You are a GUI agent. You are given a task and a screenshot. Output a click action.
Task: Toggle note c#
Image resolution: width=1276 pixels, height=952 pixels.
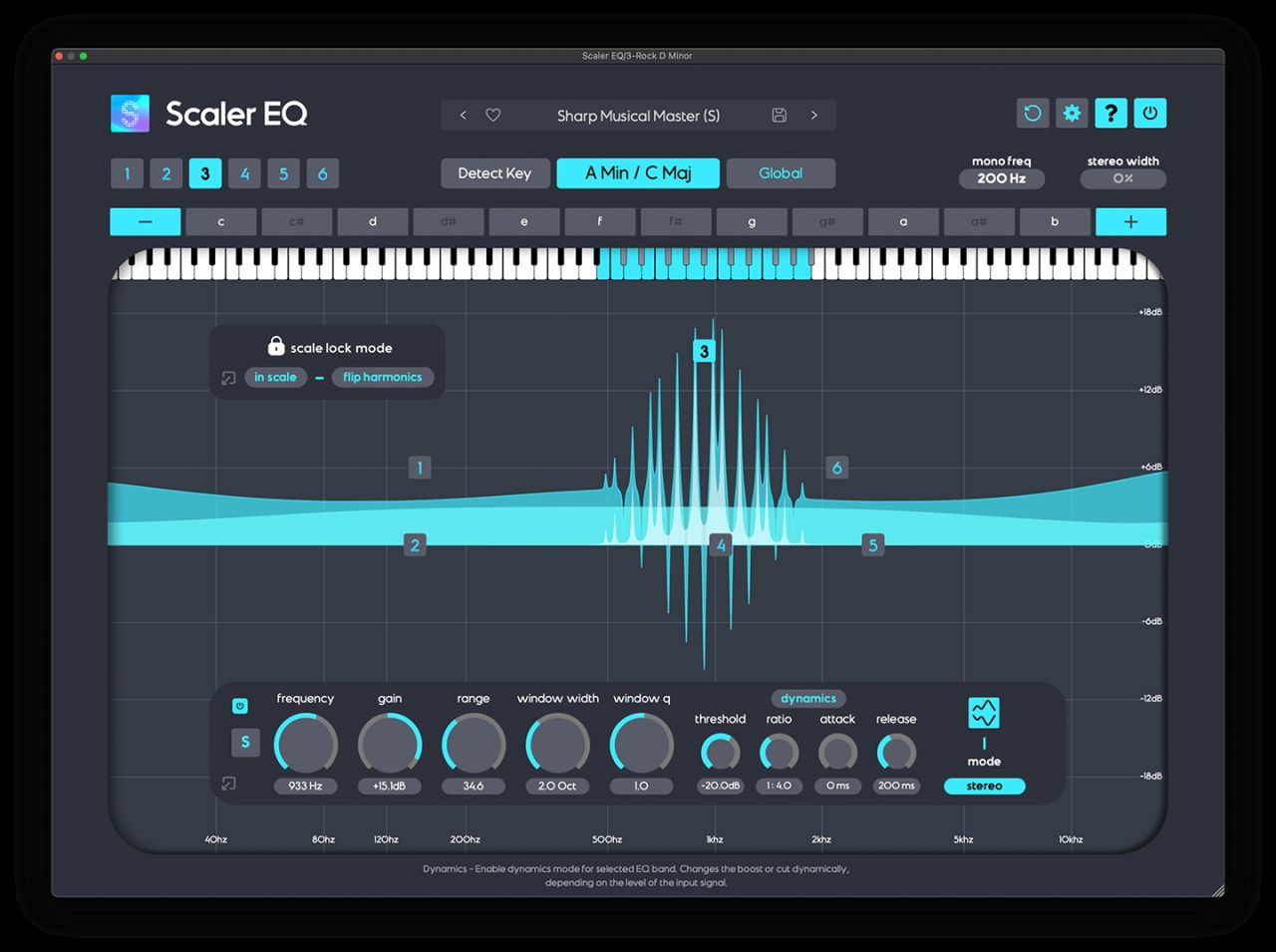coord(297,221)
